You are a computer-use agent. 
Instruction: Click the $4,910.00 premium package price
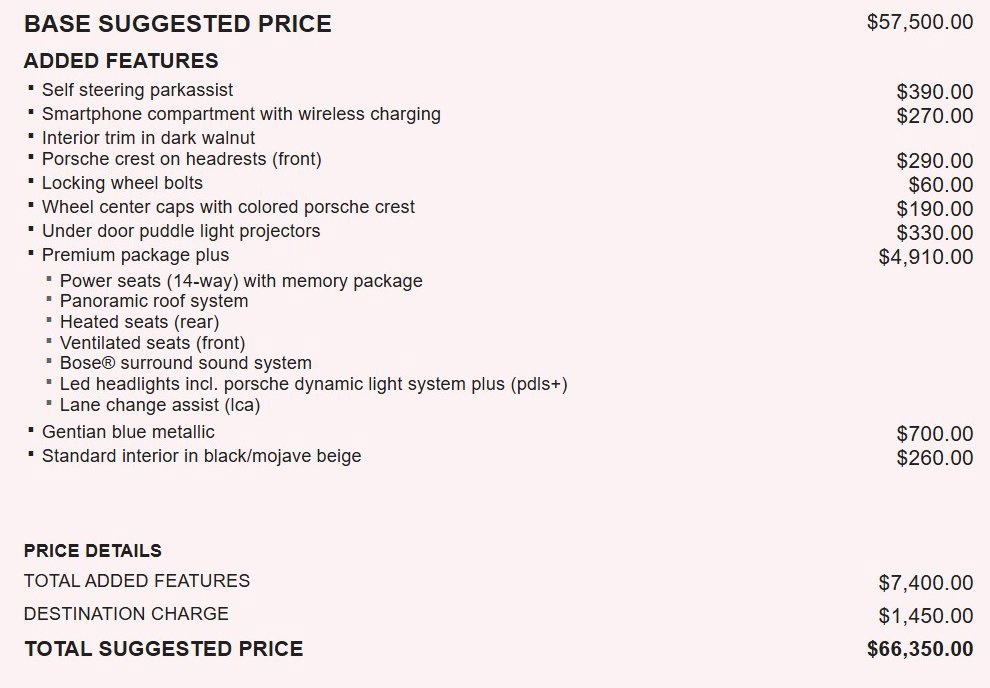tap(926, 257)
